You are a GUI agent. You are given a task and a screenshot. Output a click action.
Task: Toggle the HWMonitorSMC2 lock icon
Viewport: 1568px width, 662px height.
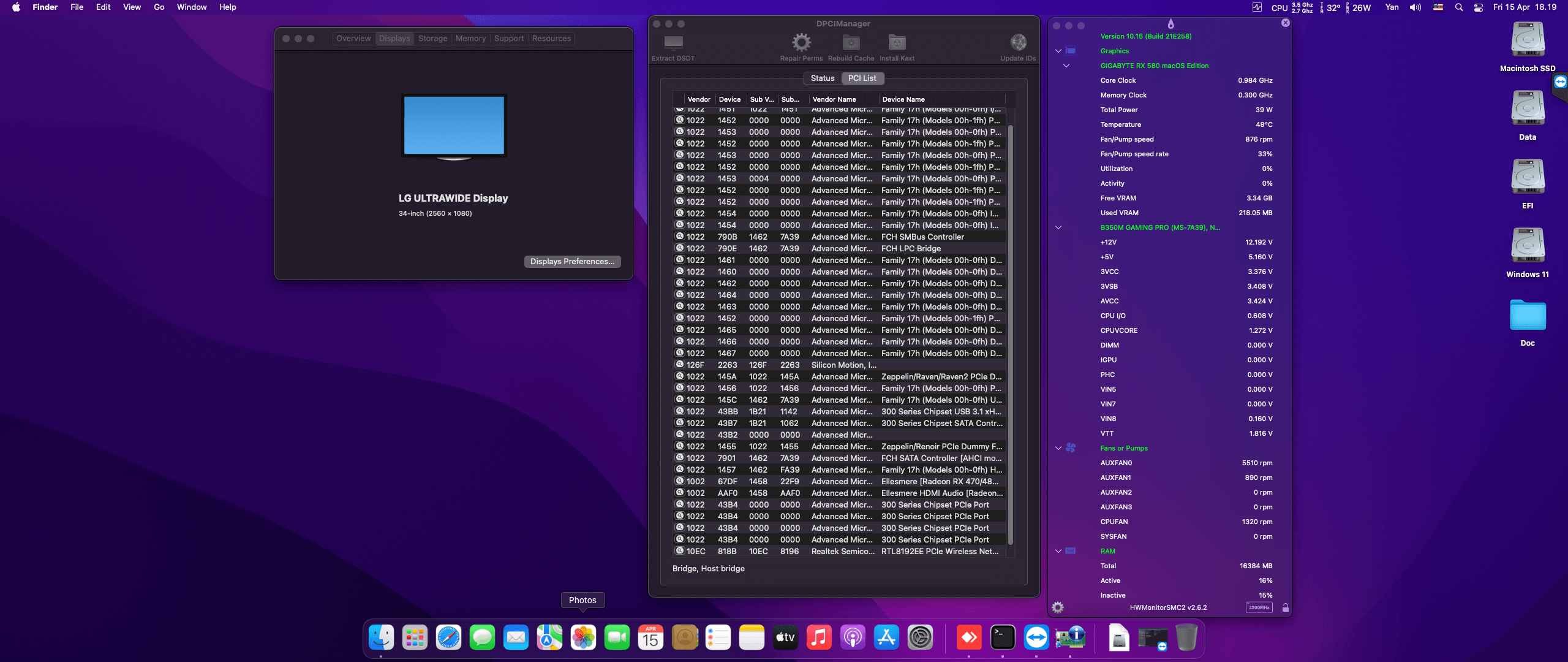click(1285, 607)
